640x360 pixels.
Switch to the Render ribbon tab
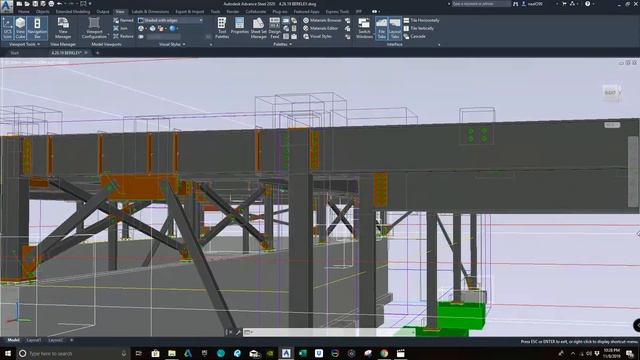pyautogui.click(x=233, y=12)
